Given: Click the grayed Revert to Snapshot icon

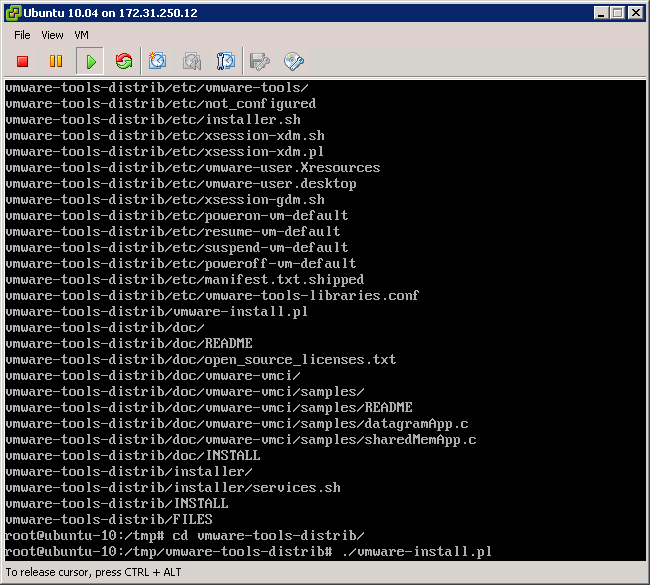Looking at the screenshot, I should 192,61.
